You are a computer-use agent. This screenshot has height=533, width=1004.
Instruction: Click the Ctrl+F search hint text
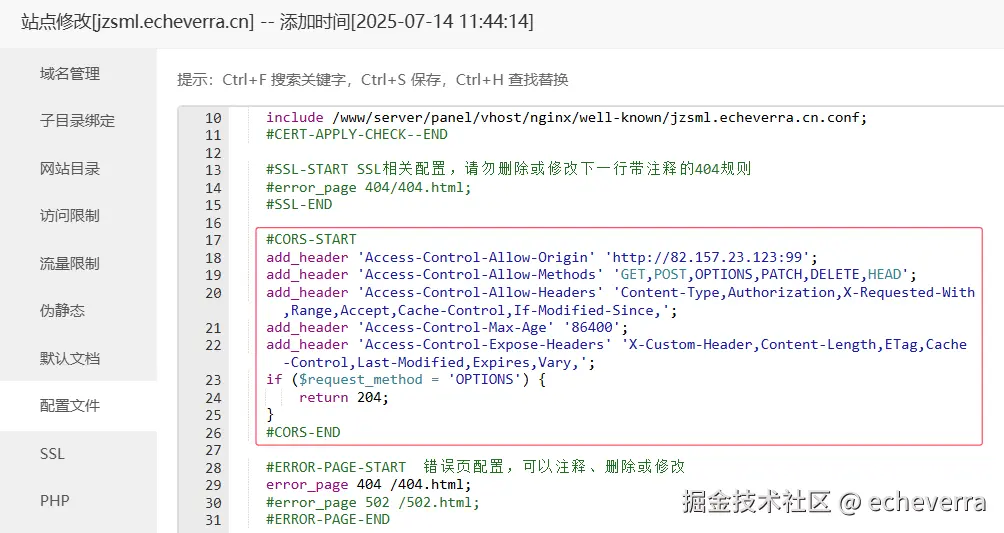(284, 80)
